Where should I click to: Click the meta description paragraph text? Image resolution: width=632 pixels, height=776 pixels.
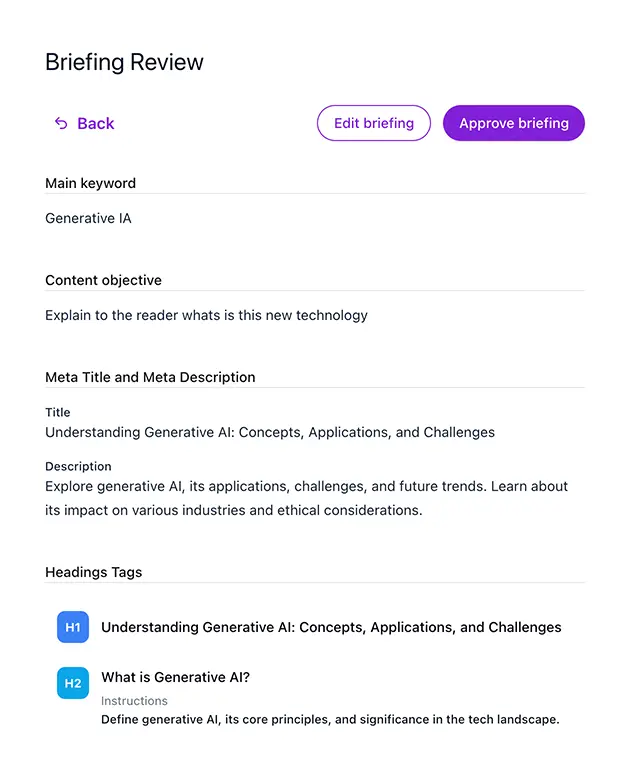[306, 498]
